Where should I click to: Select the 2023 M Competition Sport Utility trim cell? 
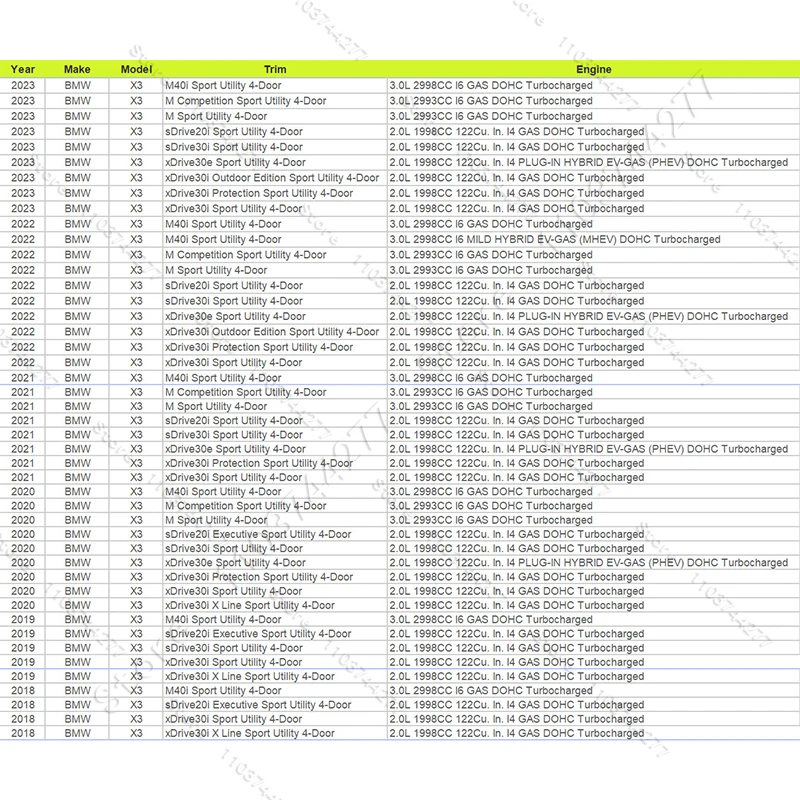(275, 101)
